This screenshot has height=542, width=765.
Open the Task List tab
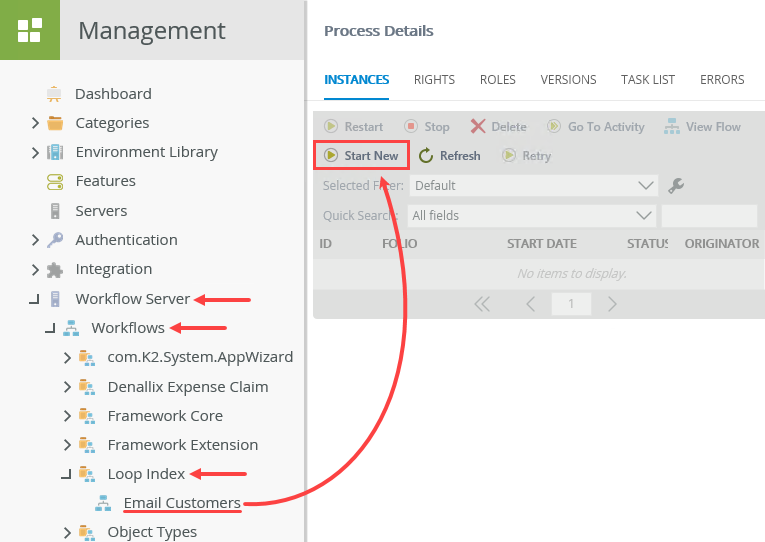pos(648,80)
